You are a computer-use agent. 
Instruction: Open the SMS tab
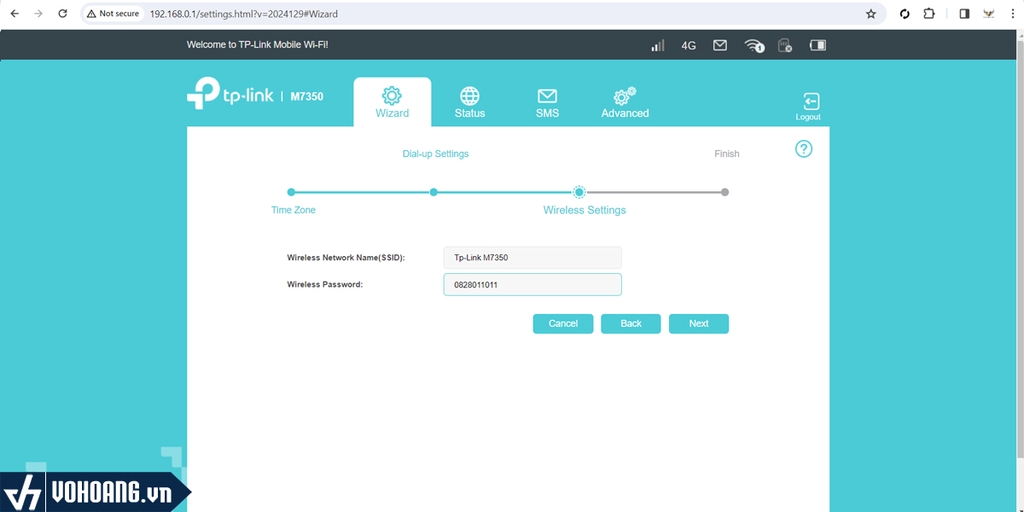(547, 103)
